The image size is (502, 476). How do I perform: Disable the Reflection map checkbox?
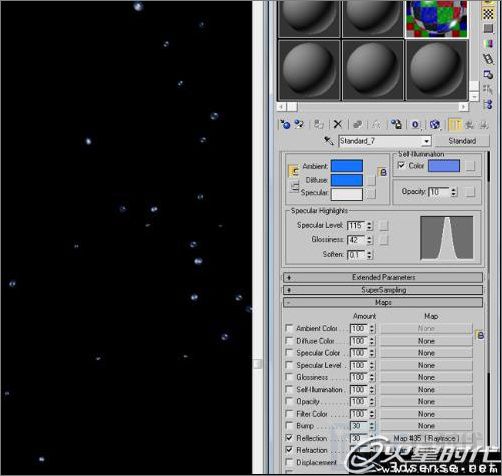pos(289,438)
